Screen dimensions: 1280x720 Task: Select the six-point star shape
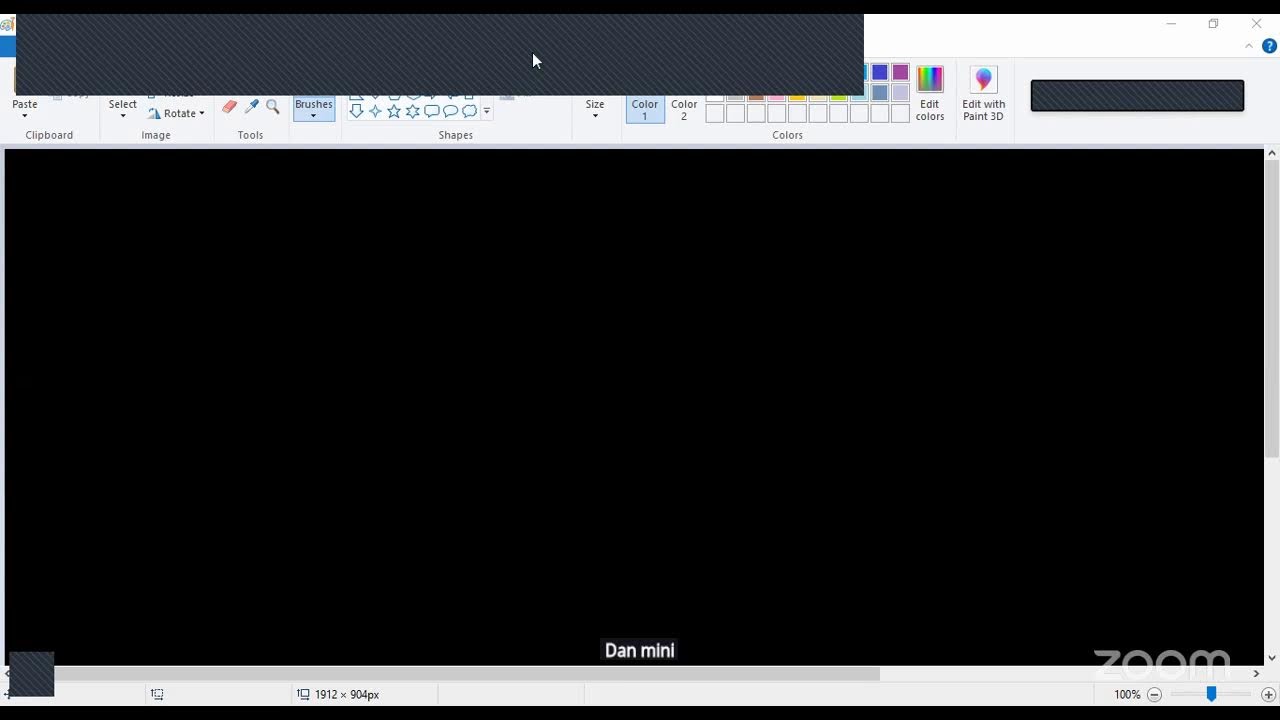click(x=413, y=111)
